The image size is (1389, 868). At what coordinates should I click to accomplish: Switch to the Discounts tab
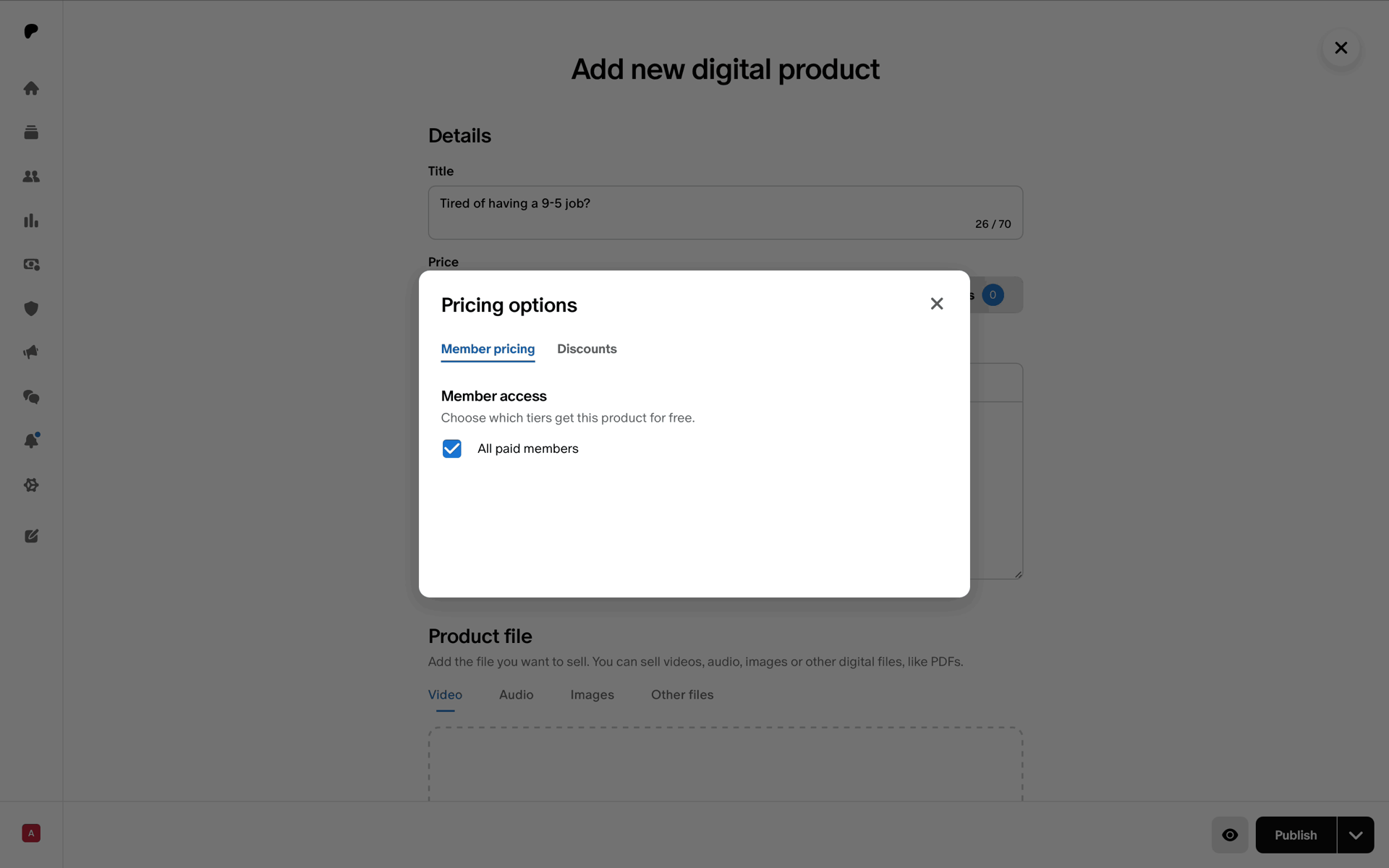click(587, 349)
